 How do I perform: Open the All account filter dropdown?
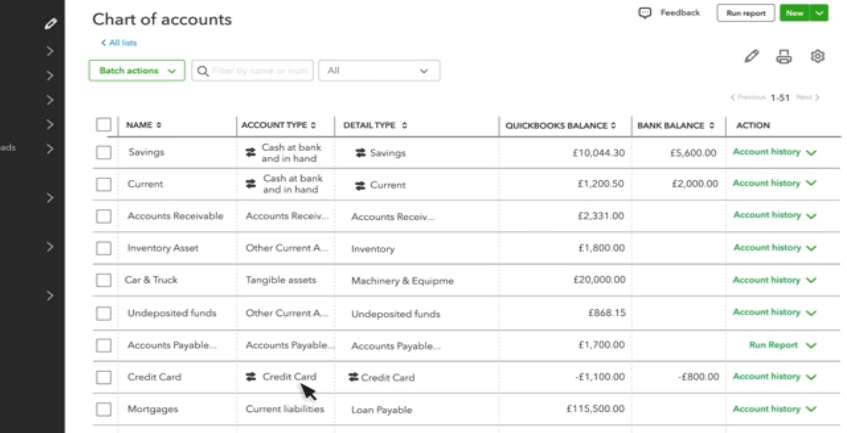click(379, 71)
